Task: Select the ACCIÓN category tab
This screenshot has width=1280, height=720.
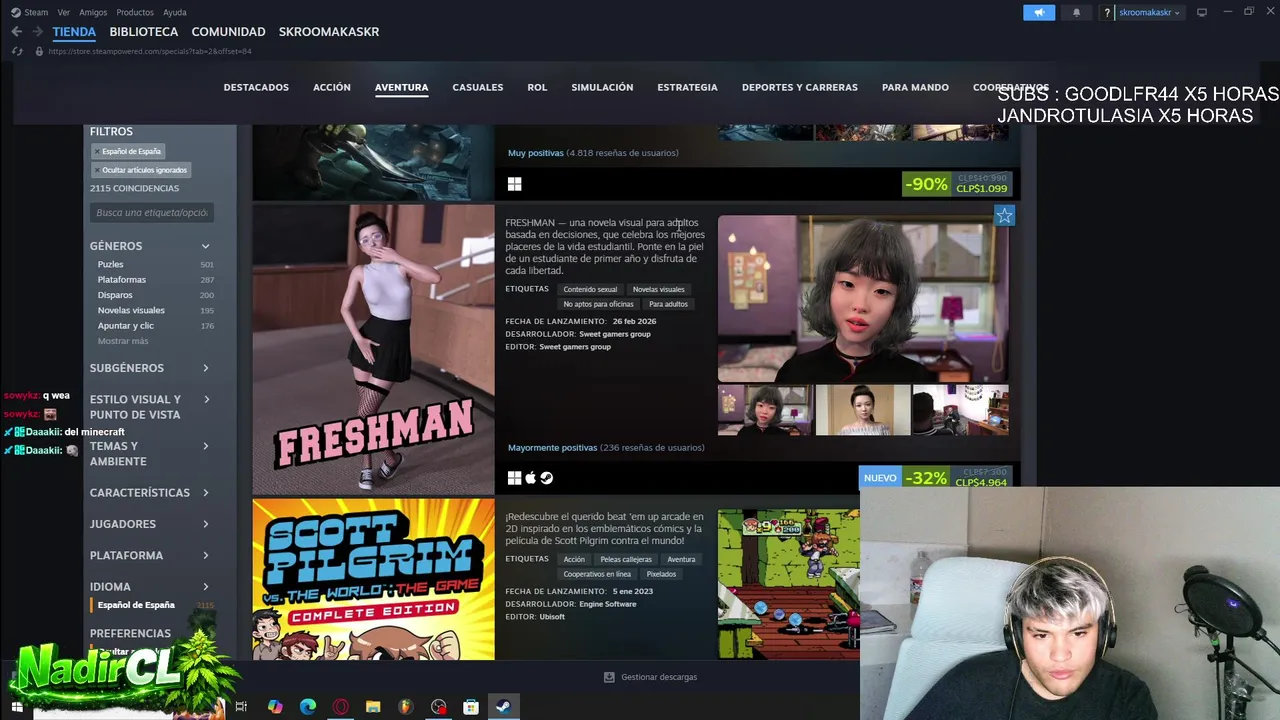Action: (332, 87)
